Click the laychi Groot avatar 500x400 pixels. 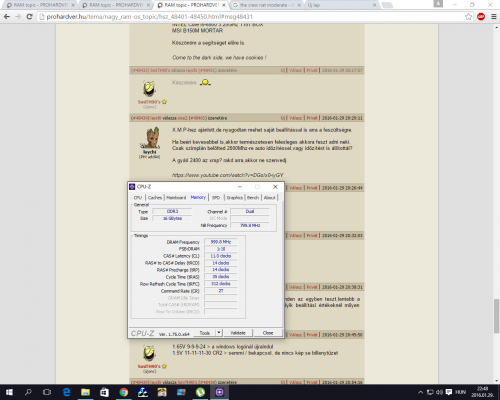pos(150,137)
